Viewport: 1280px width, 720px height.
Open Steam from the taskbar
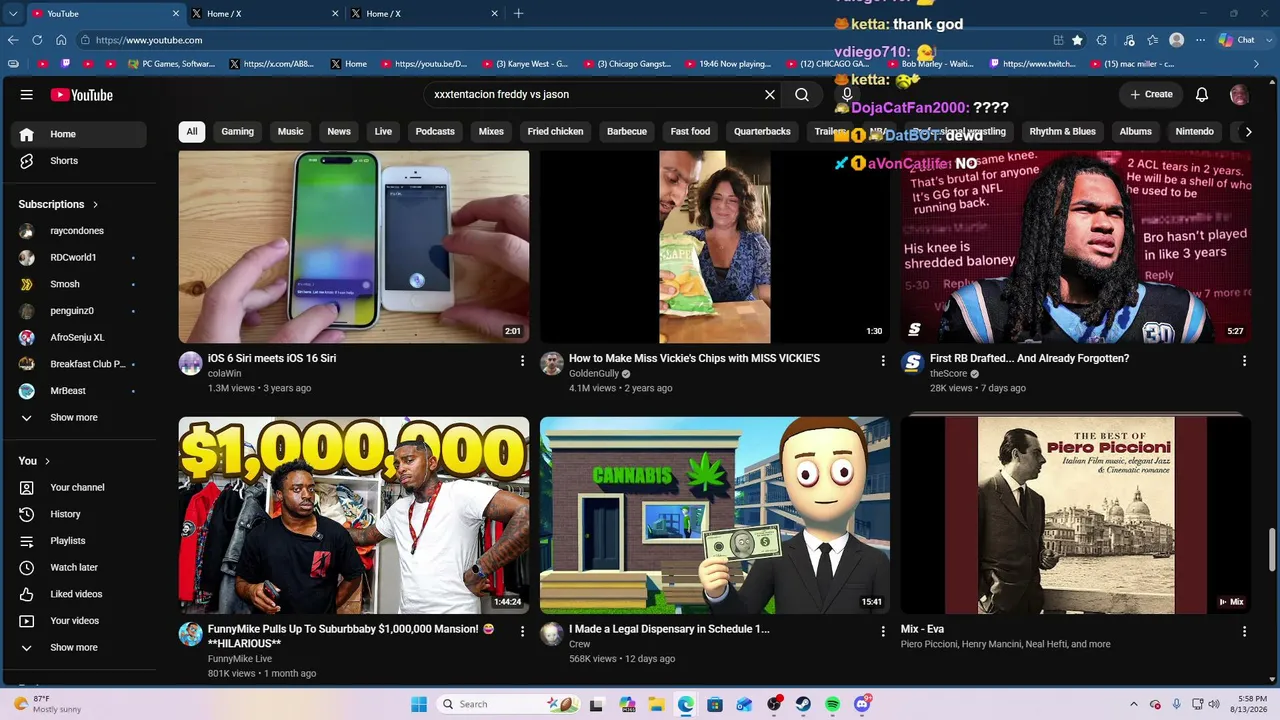click(x=803, y=704)
